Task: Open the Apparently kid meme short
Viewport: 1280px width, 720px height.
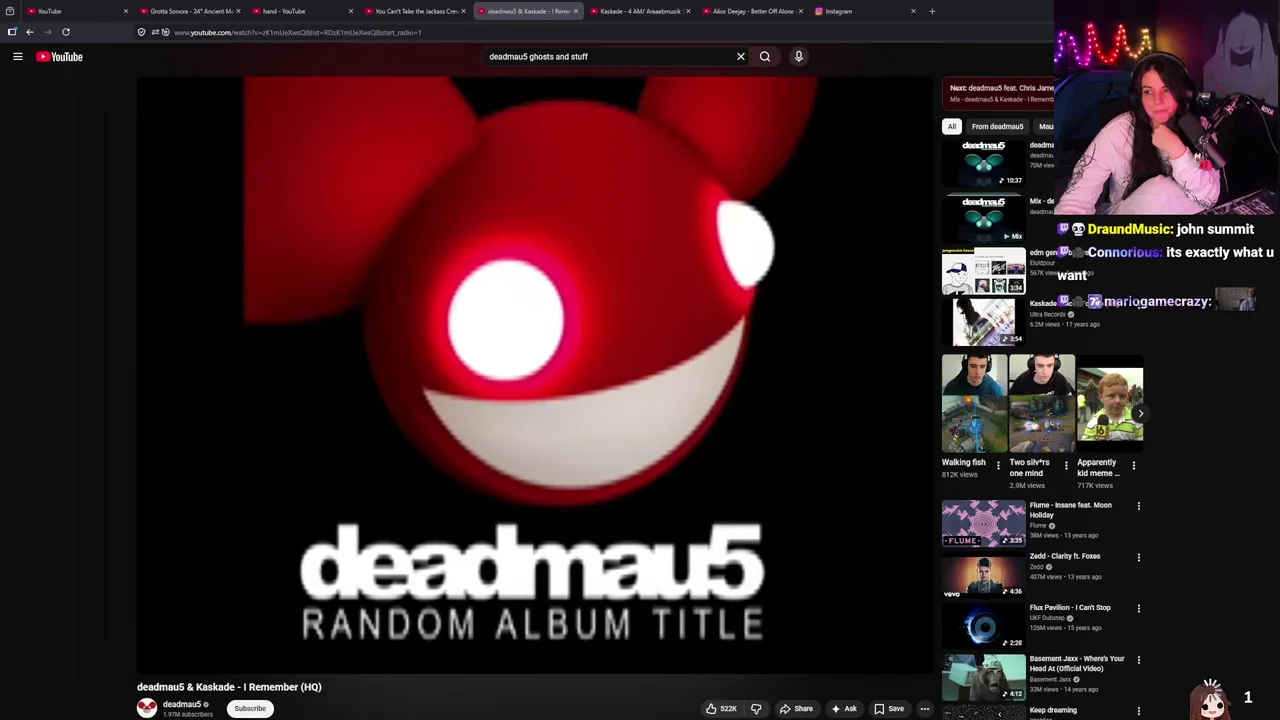Action: point(1110,404)
